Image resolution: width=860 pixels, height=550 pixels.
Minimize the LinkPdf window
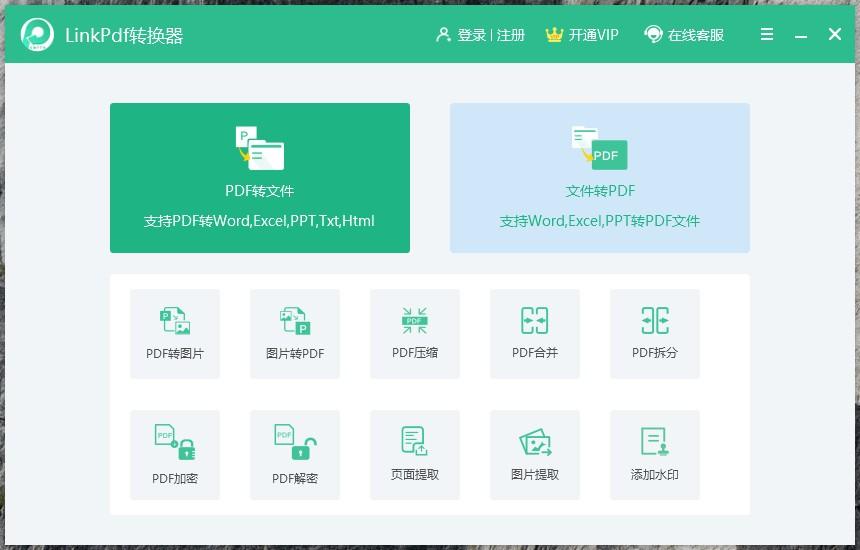click(x=801, y=37)
